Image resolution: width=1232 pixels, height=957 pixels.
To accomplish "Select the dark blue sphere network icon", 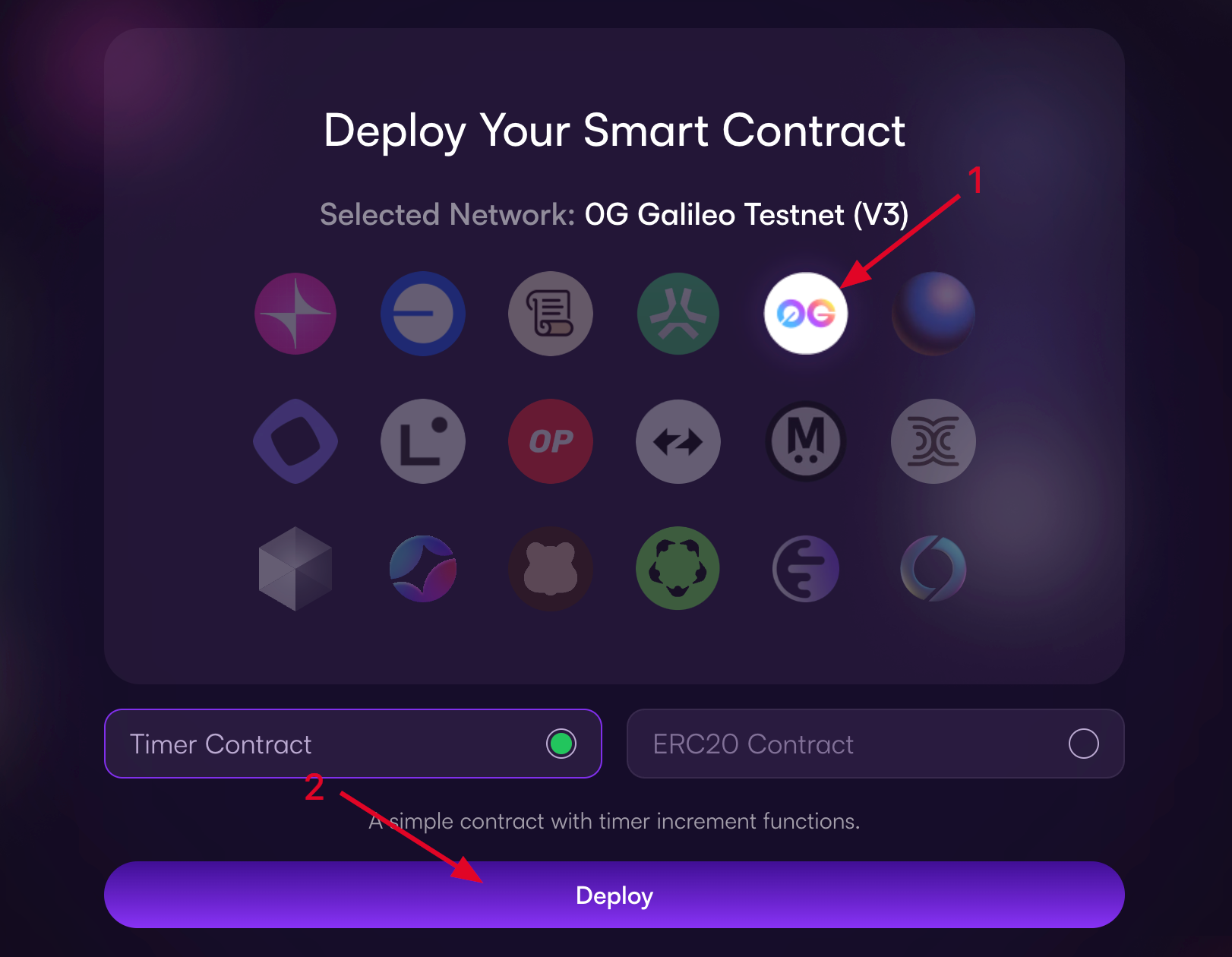I will click(x=933, y=314).
